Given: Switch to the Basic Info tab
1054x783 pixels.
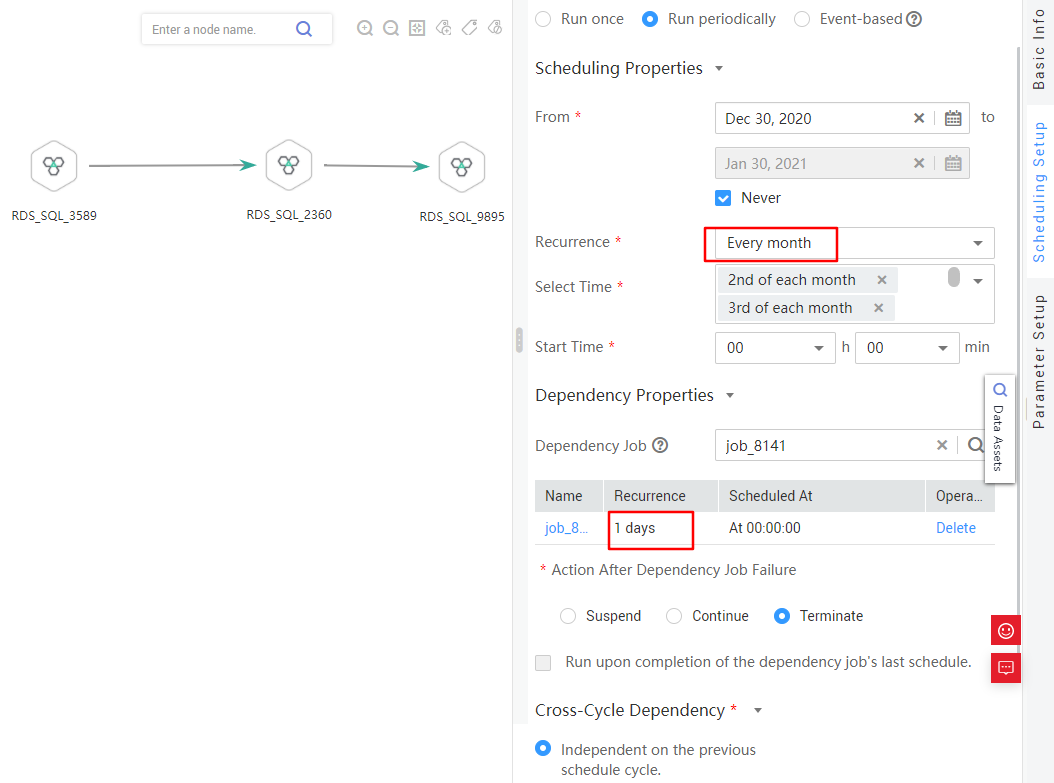Looking at the screenshot, I should tap(1039, 48).
